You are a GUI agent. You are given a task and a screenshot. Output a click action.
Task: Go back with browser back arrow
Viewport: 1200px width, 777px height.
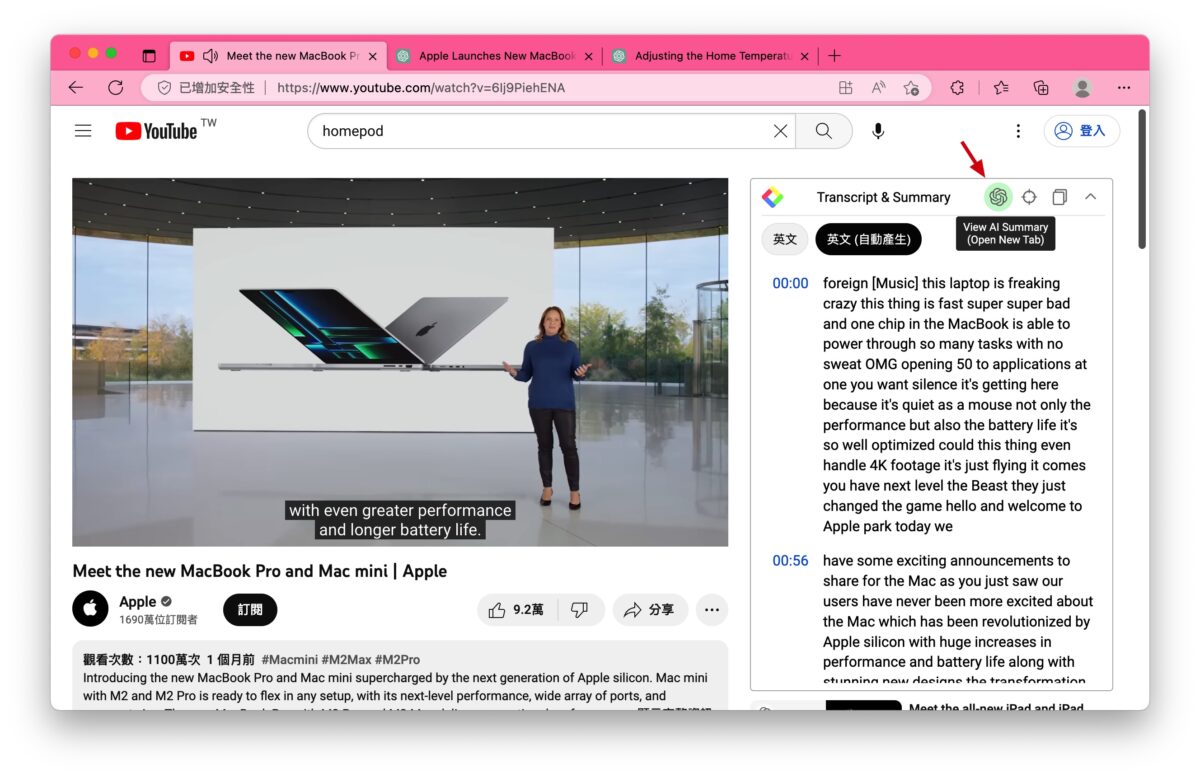tap(76, 88)
